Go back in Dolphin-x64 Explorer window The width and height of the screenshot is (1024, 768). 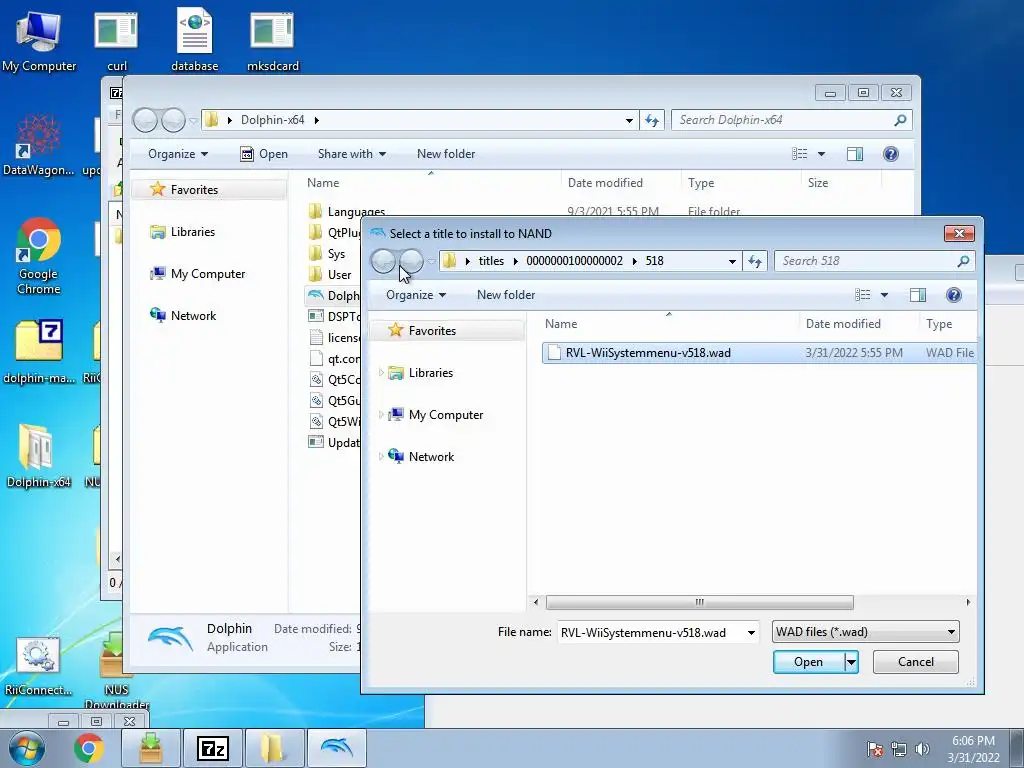coord(145,120)
